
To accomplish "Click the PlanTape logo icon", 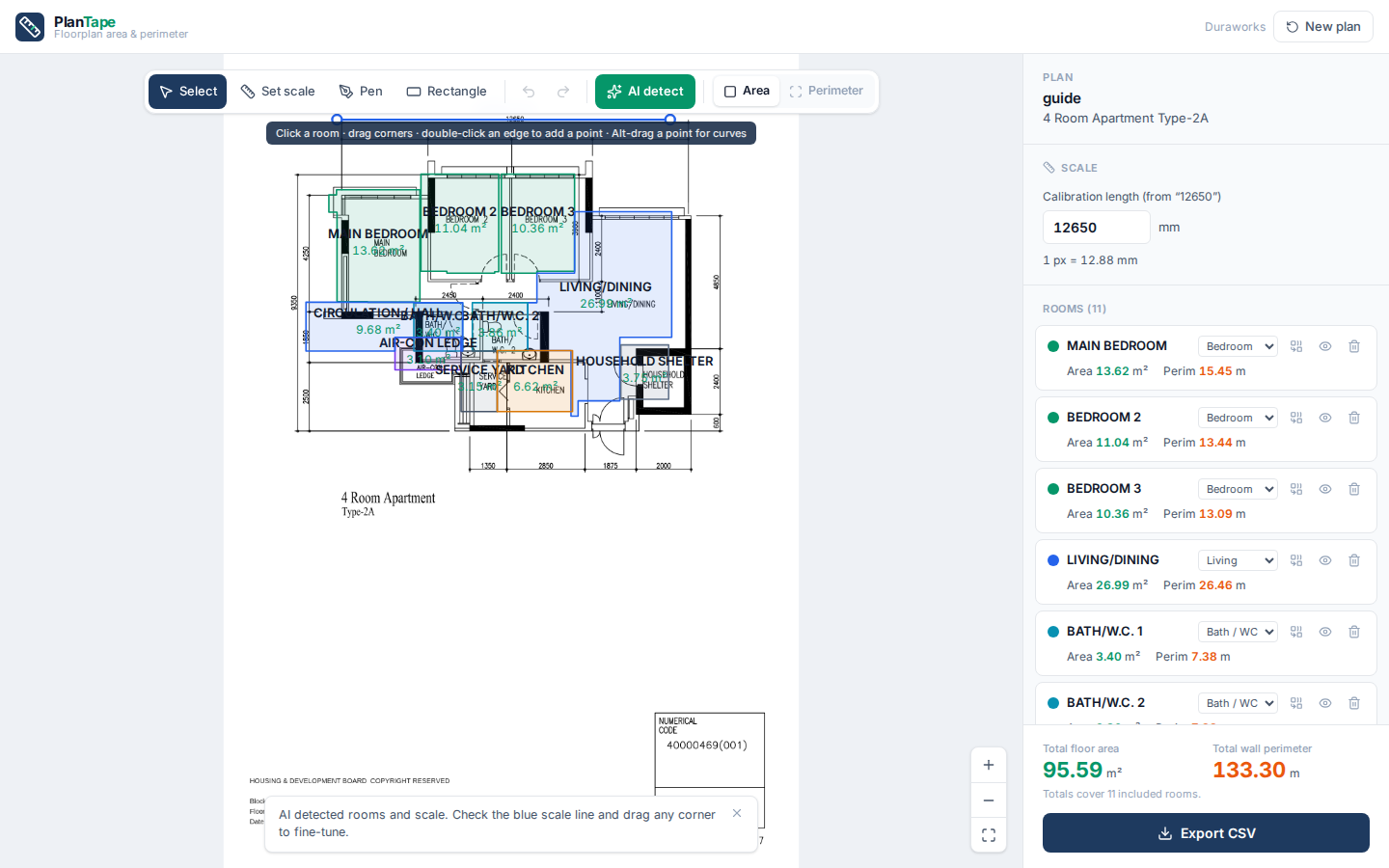I will click(30, 27).
